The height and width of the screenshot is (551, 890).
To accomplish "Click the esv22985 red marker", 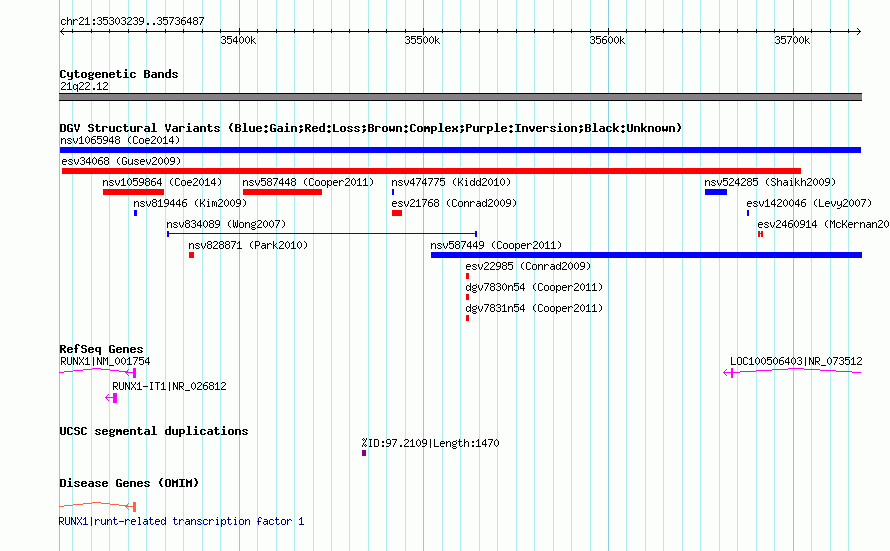I will pos(467,276).
